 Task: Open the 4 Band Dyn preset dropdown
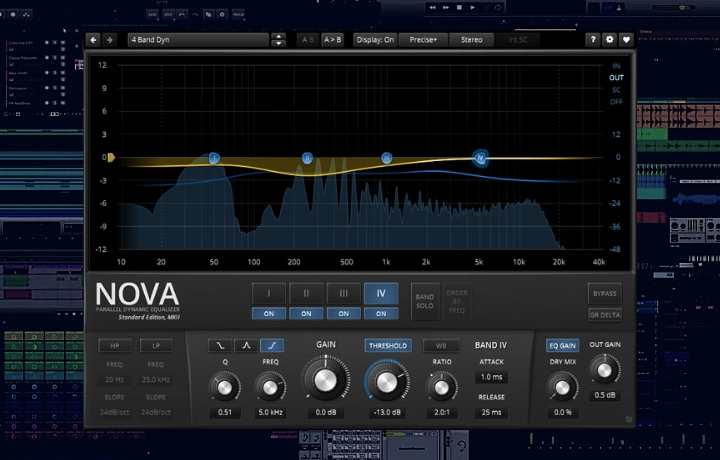pyautogui.click(x=198, y=40)
